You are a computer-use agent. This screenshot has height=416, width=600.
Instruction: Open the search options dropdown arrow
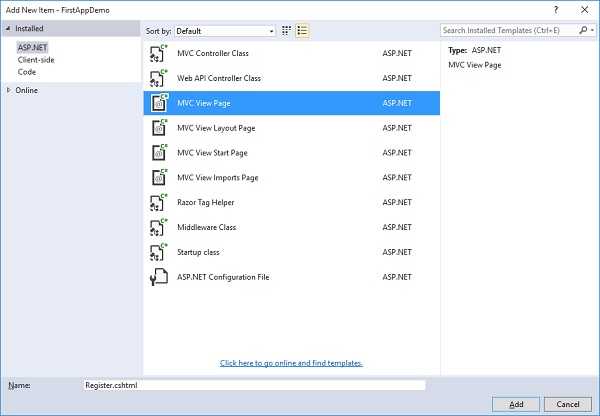pos(592,30)
